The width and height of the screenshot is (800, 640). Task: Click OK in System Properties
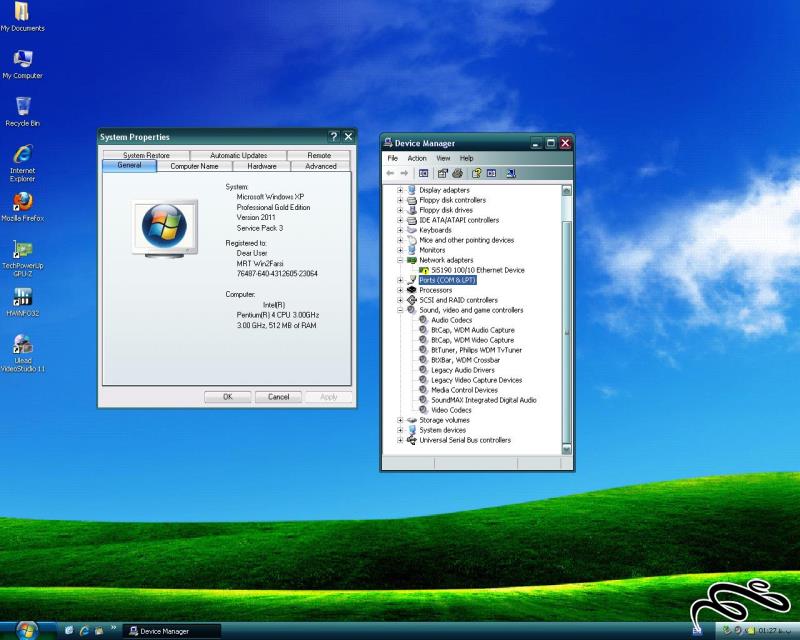pyautogui.click(x=228, y=397)
